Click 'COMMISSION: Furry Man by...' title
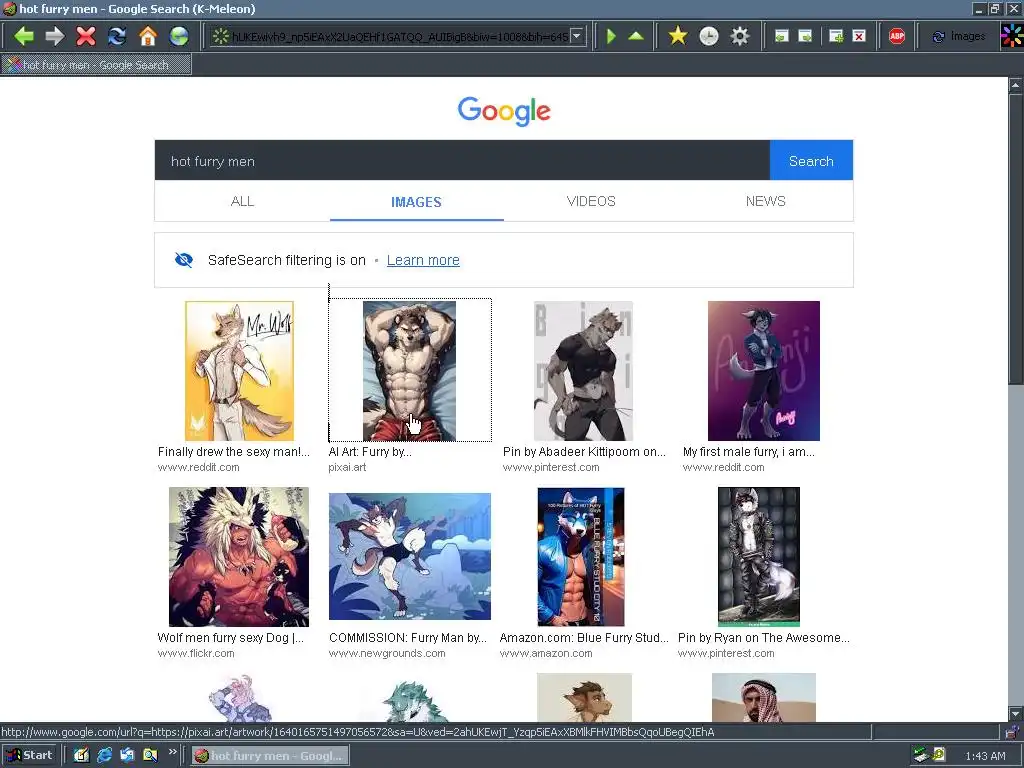The height and width of the screenshot is (768, 1024). 408,637
